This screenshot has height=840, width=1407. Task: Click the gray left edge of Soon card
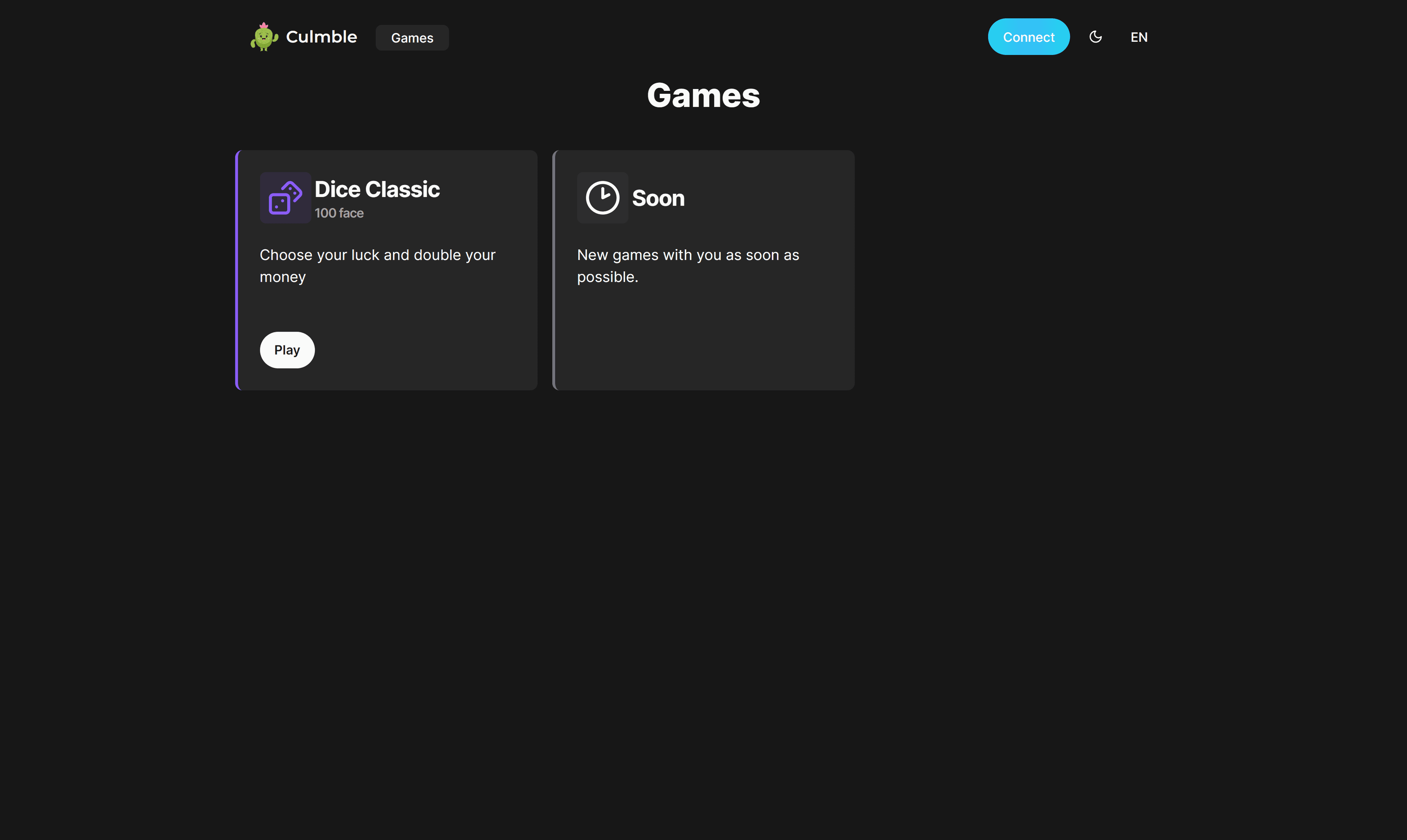(x=554, y=270)
